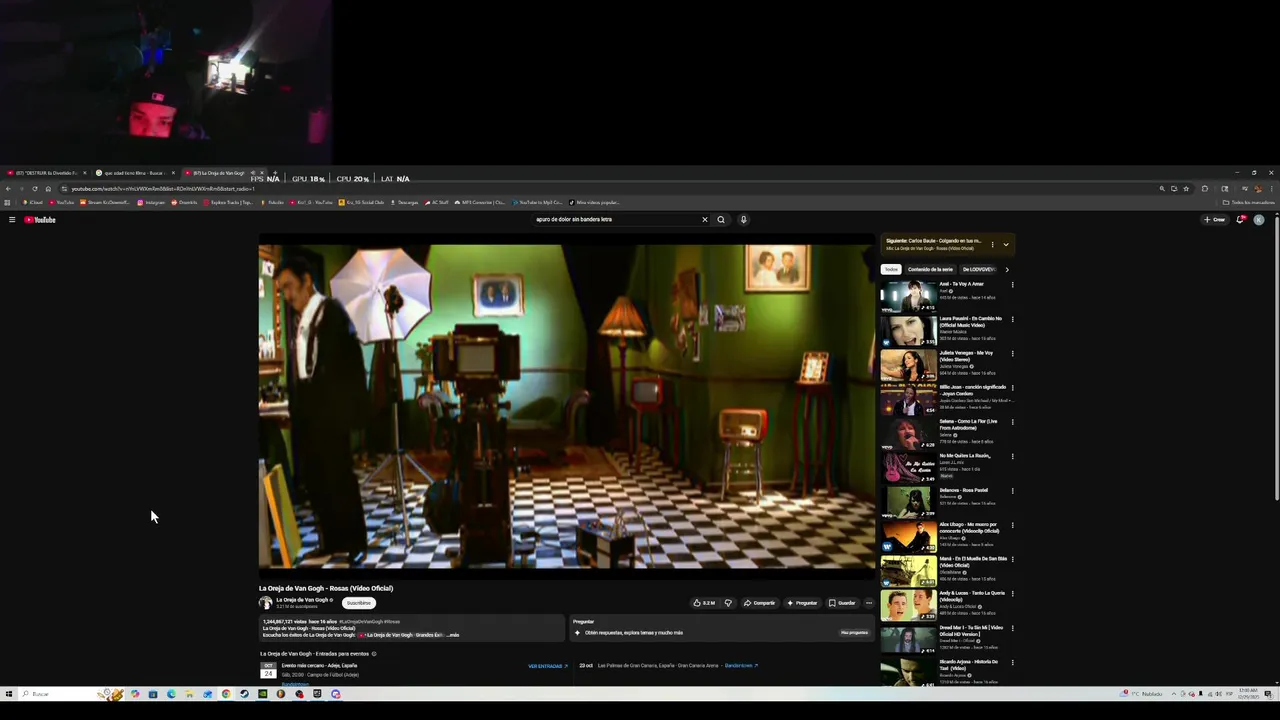Click Ricardo Arjona Historia De Taxi title
1280x720 pixels.
(968, 665)
